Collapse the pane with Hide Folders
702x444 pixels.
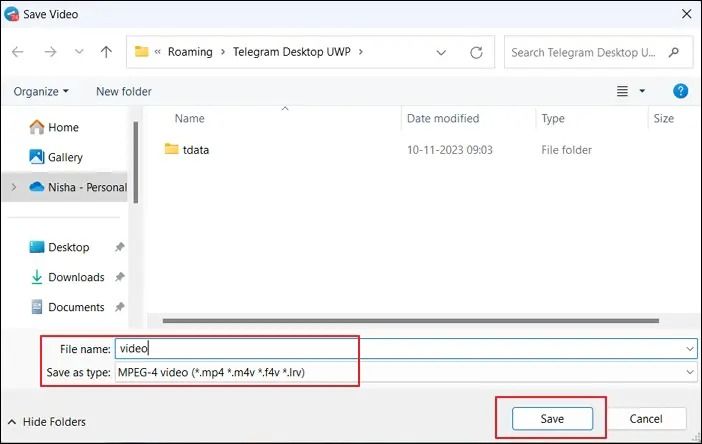(x=46, y=422)
